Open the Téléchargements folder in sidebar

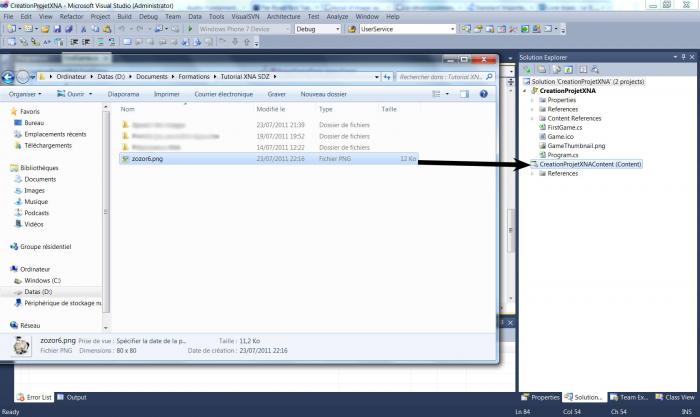coord(50,145)
